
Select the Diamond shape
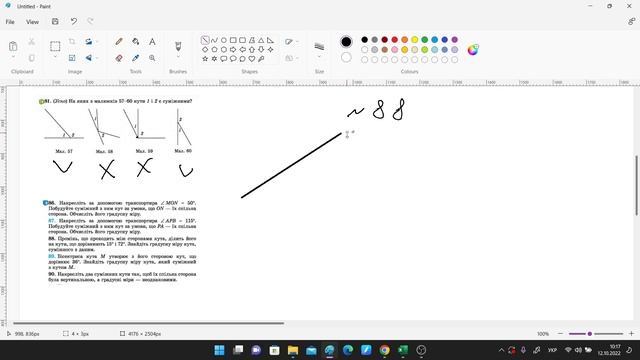click(205, 49)
